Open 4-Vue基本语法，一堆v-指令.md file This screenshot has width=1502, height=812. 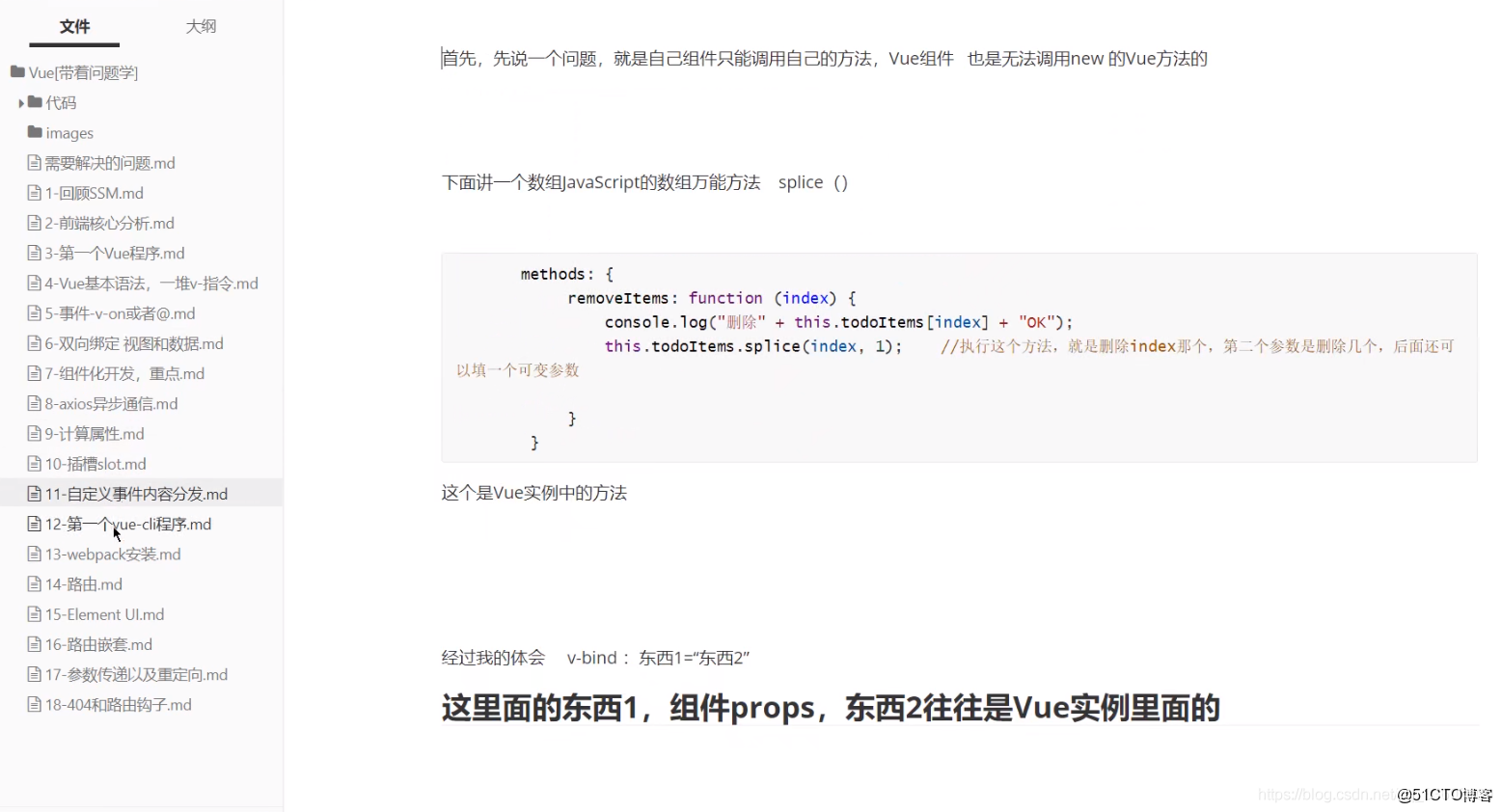(151, 284)
